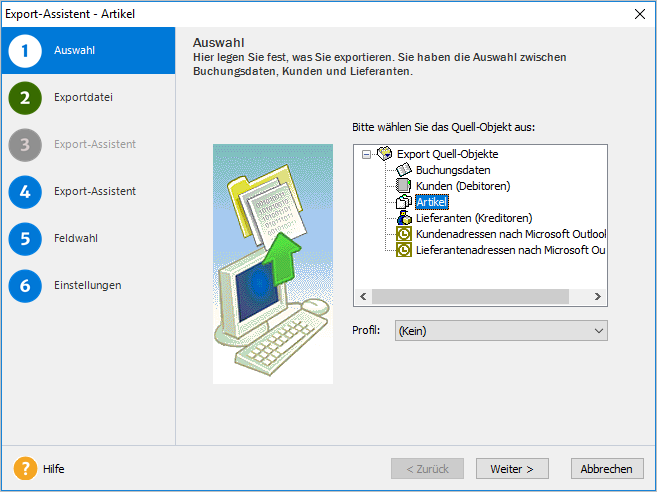Viewport: 657px width, 492px height.
Task: Click the step 2 green circle icon
Action: click(x=25, y=98)
